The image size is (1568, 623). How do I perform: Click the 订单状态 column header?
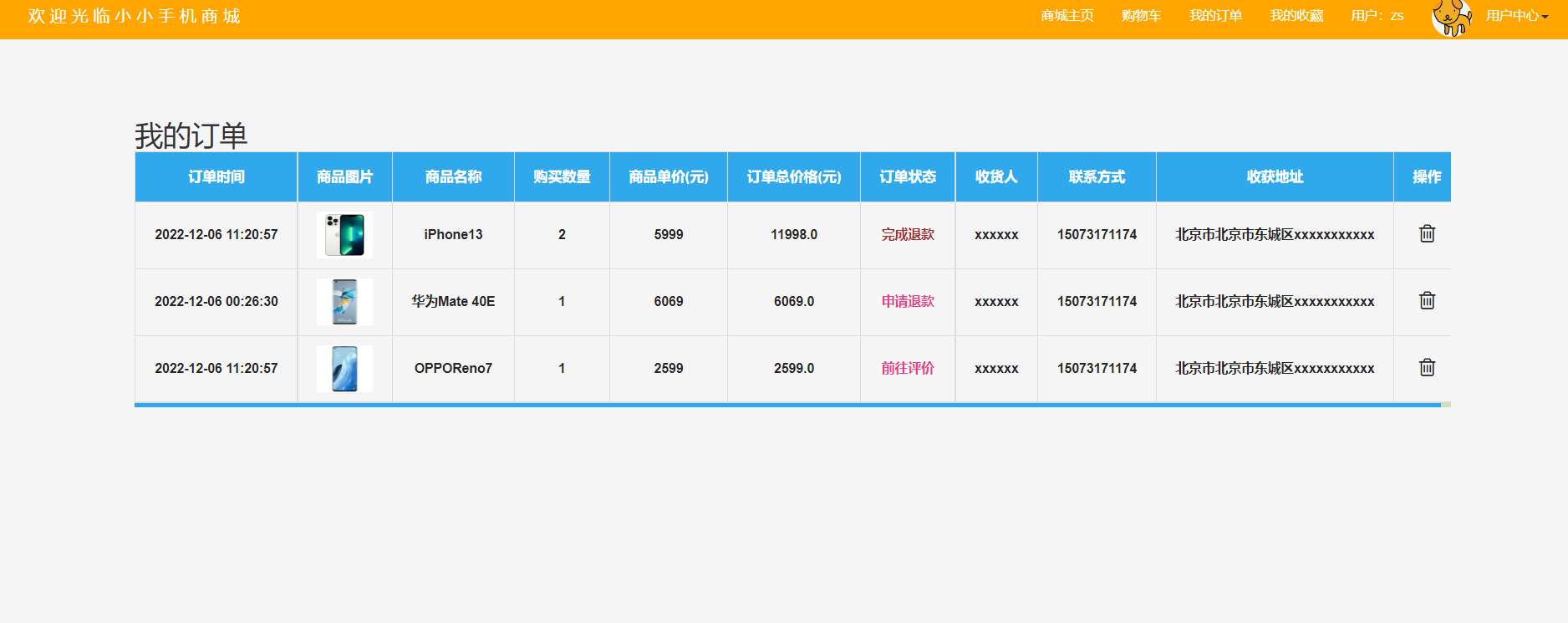[x=908, y=176]
